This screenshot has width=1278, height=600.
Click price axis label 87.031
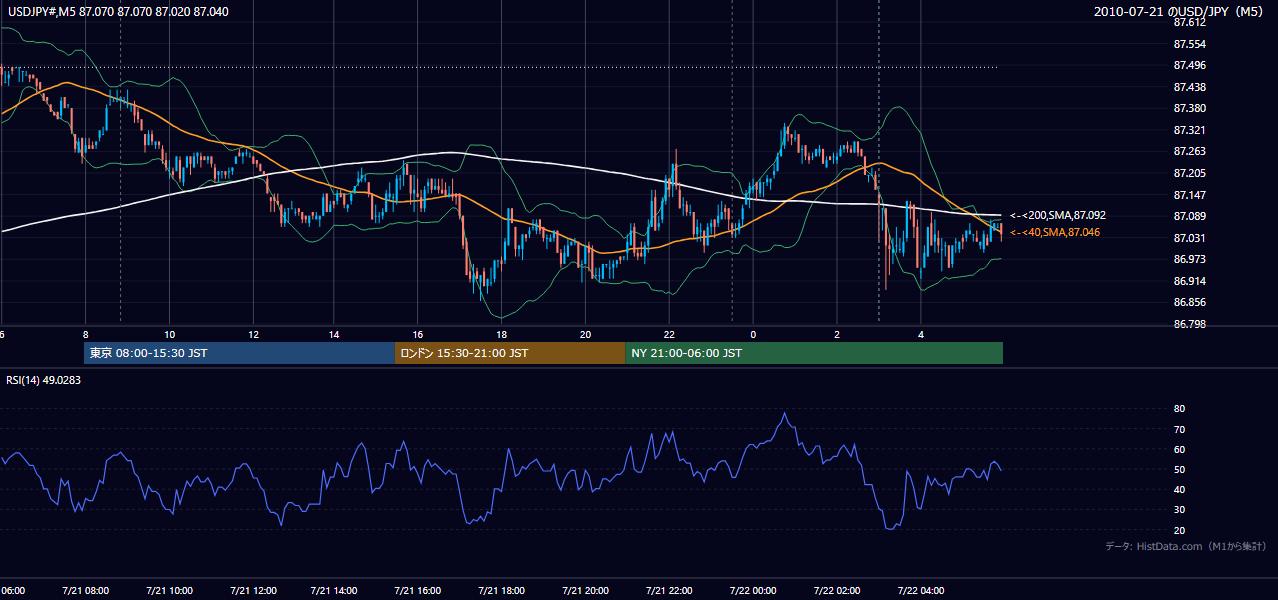click(x=1189, y=238)
